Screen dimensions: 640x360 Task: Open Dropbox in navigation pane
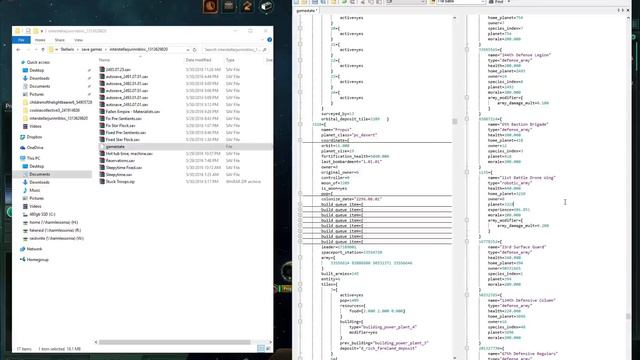[34, 137]
